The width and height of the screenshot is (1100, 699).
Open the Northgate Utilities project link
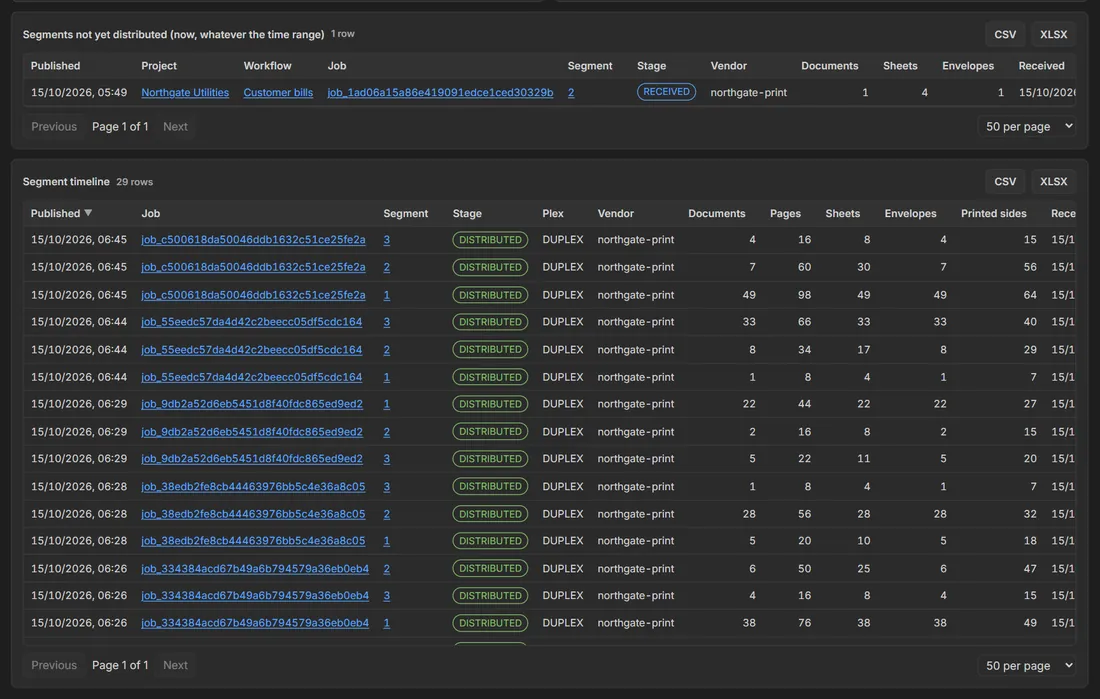[x=185, y=93]
